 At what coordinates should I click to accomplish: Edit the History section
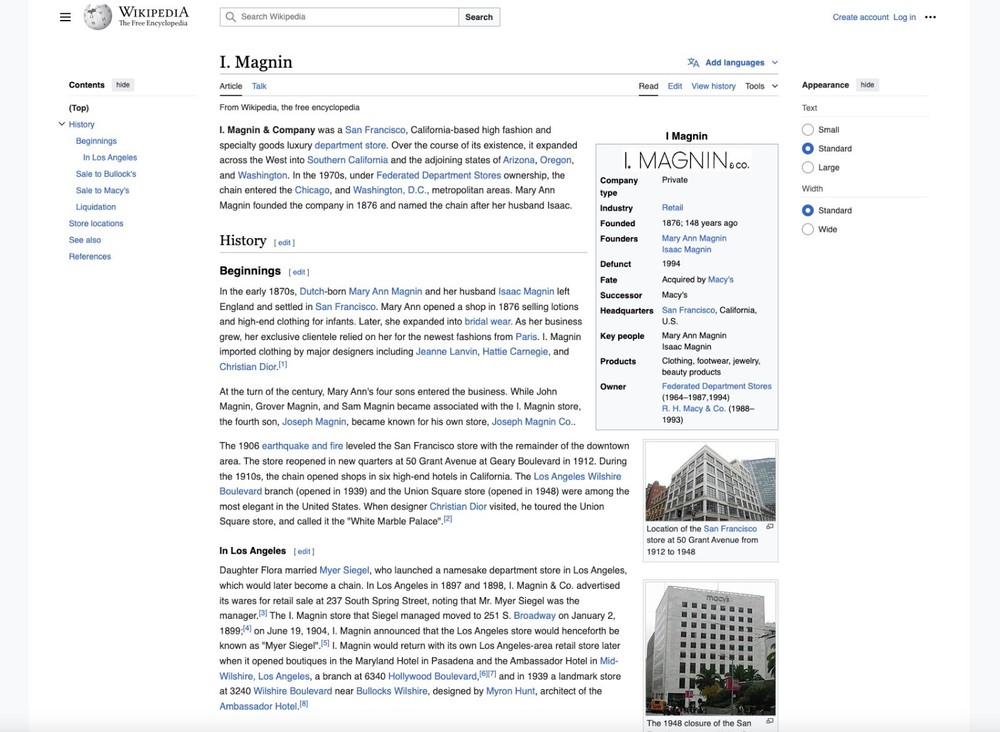(x=284, y=243)
